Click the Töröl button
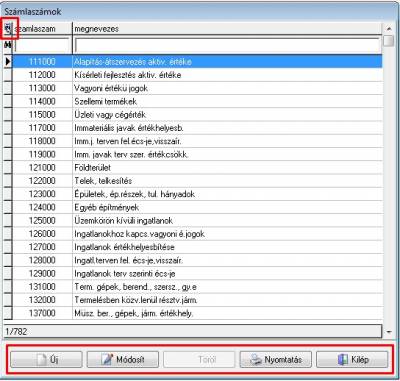 pos(199,360)
